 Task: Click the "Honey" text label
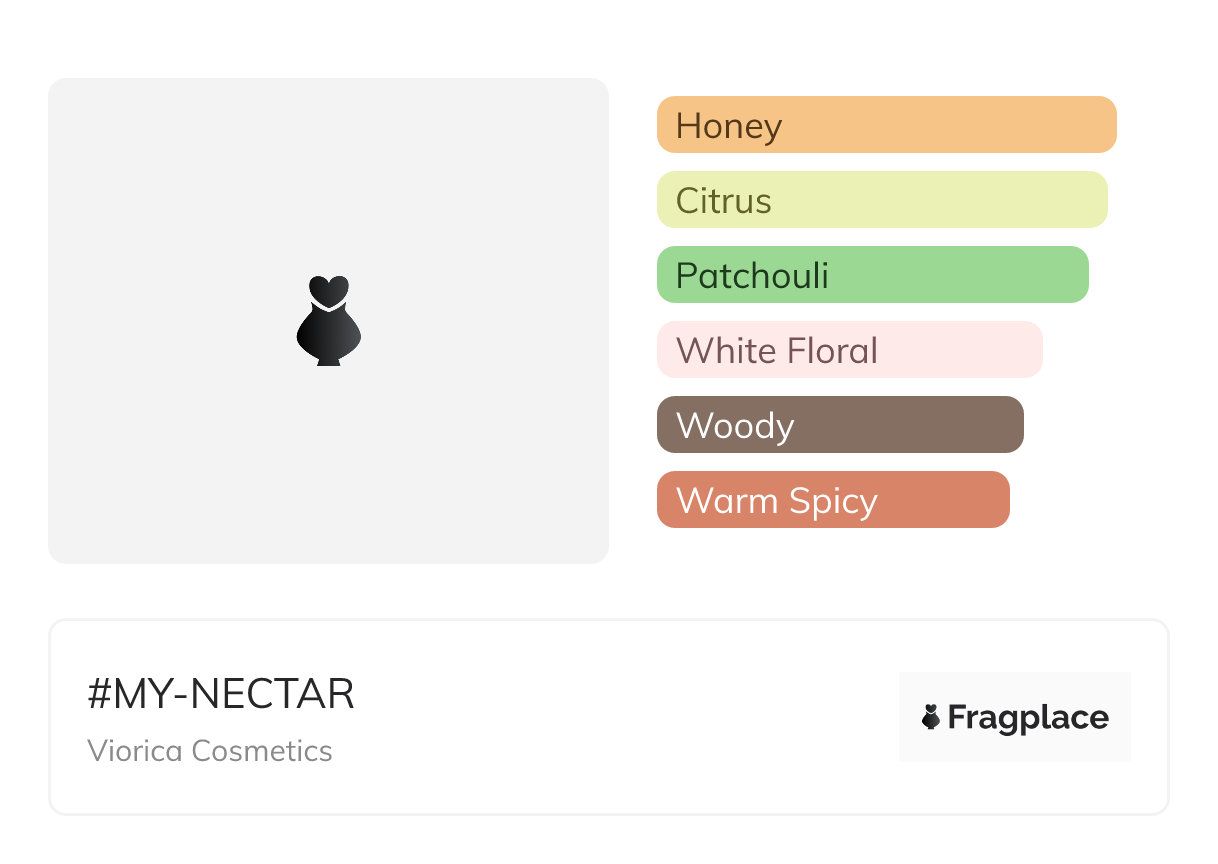point(729,126)
